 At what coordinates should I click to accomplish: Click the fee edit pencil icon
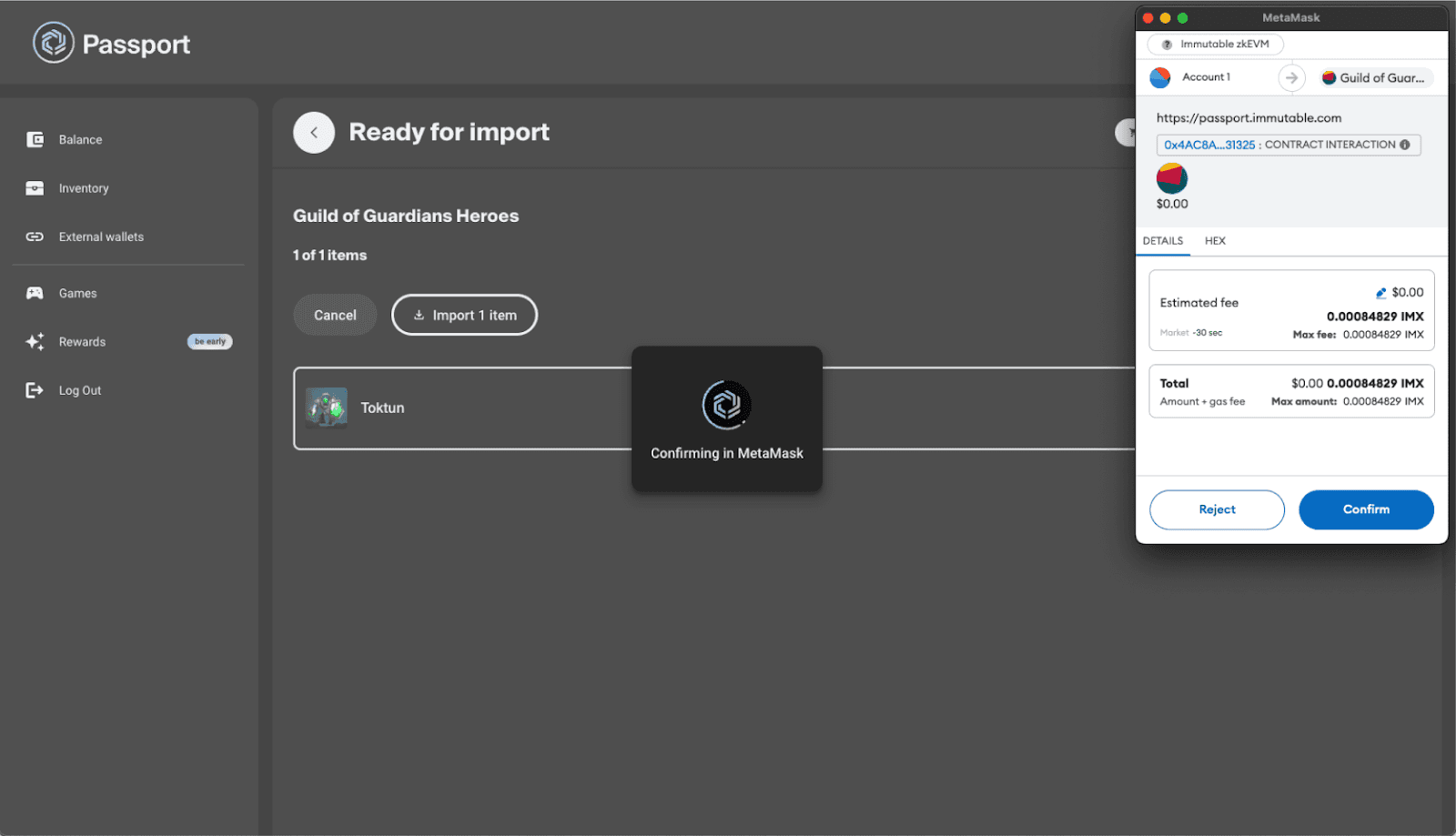click(x=1380, y=292)
